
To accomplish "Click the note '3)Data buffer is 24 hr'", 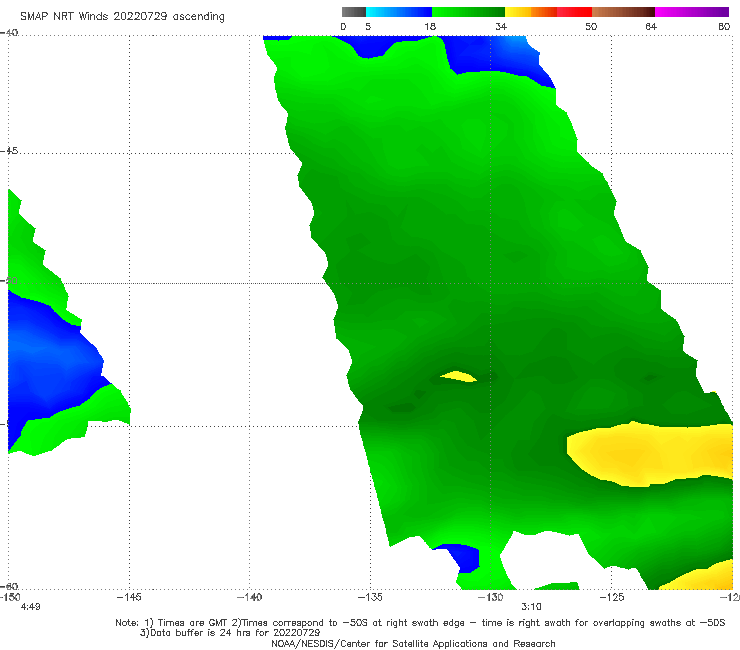I will [230, 633].
